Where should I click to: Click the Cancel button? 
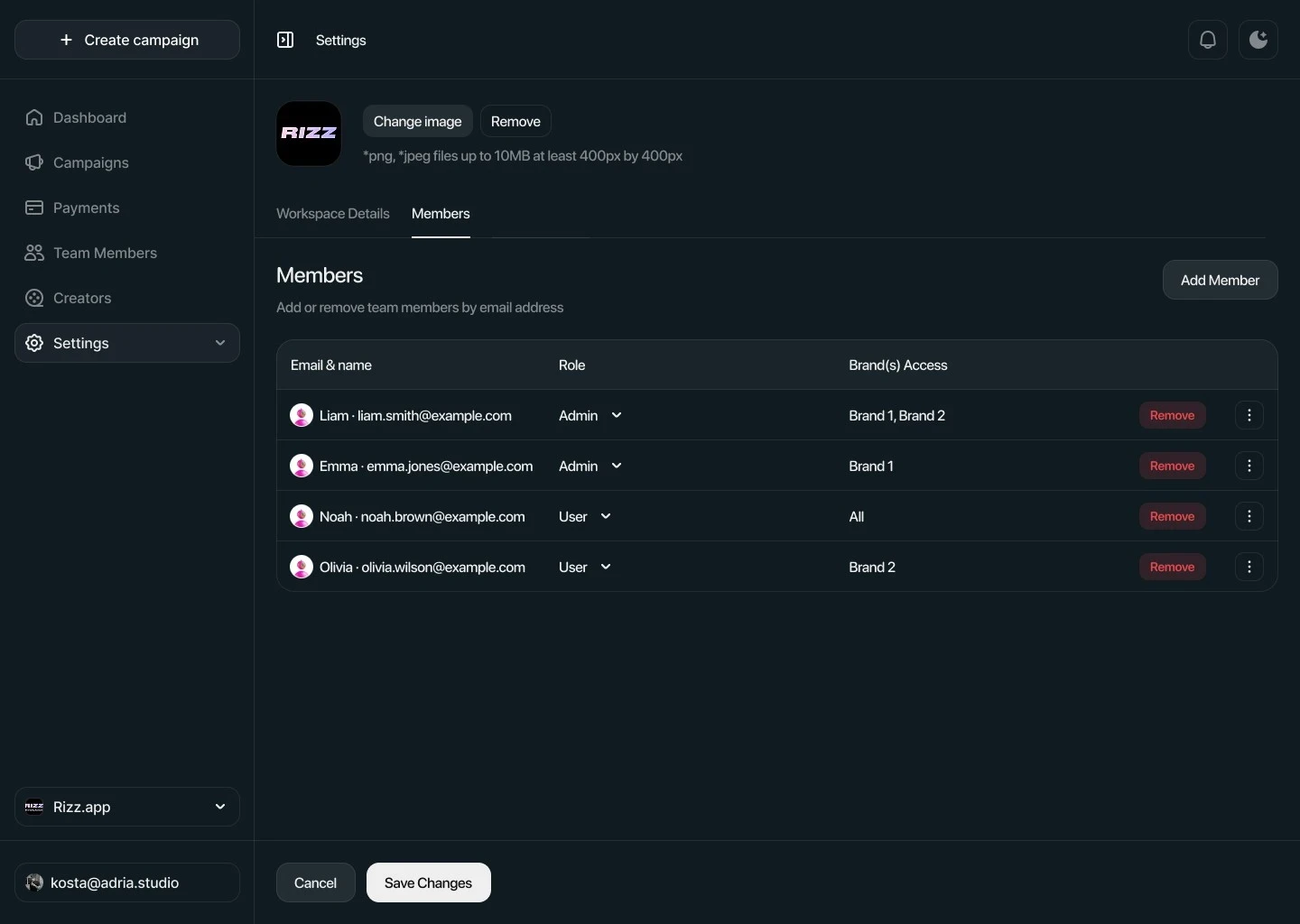coord(316,882)
